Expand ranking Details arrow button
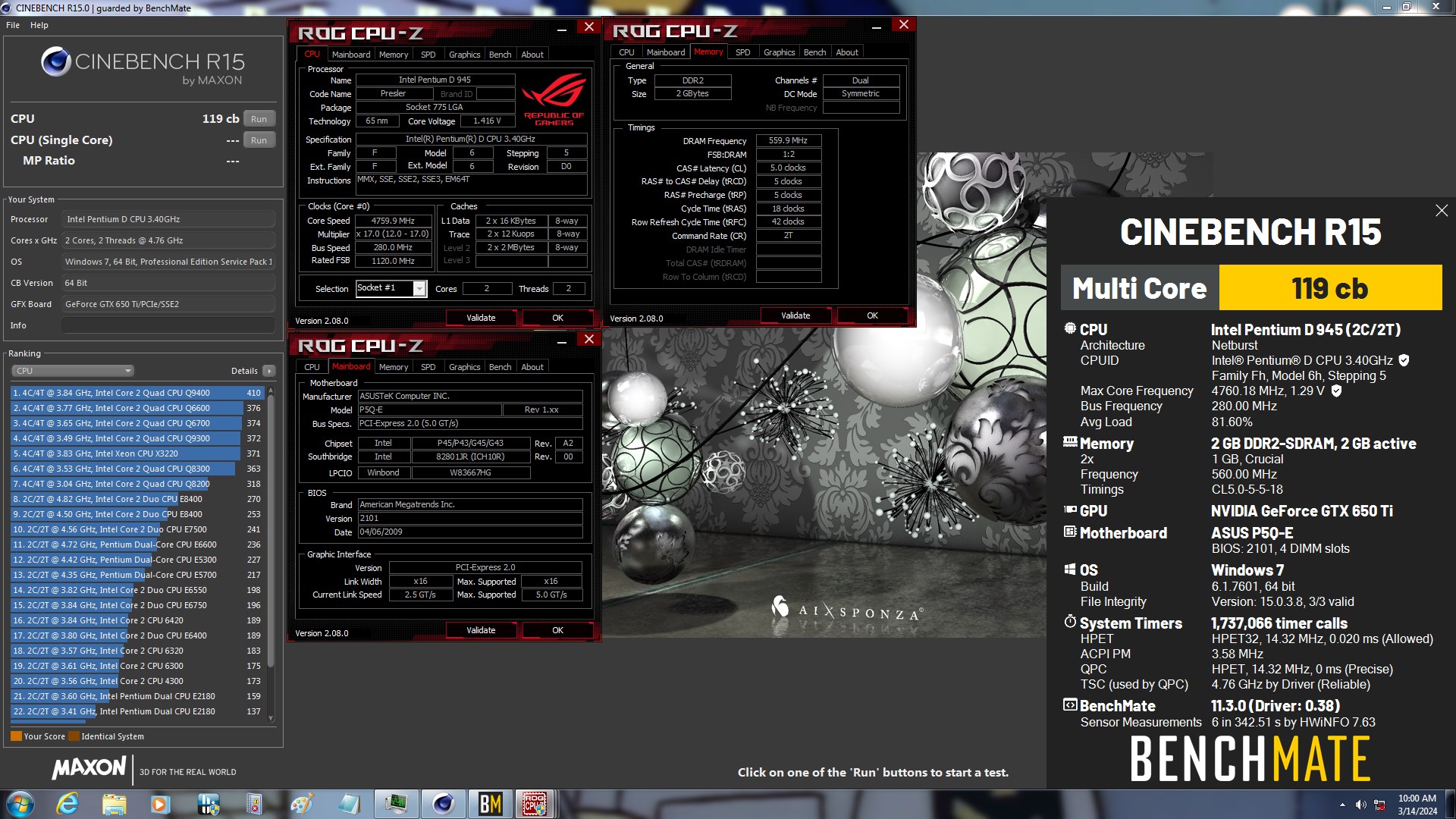This screenshot has height=819, width=1456. (x=268, y=371)
